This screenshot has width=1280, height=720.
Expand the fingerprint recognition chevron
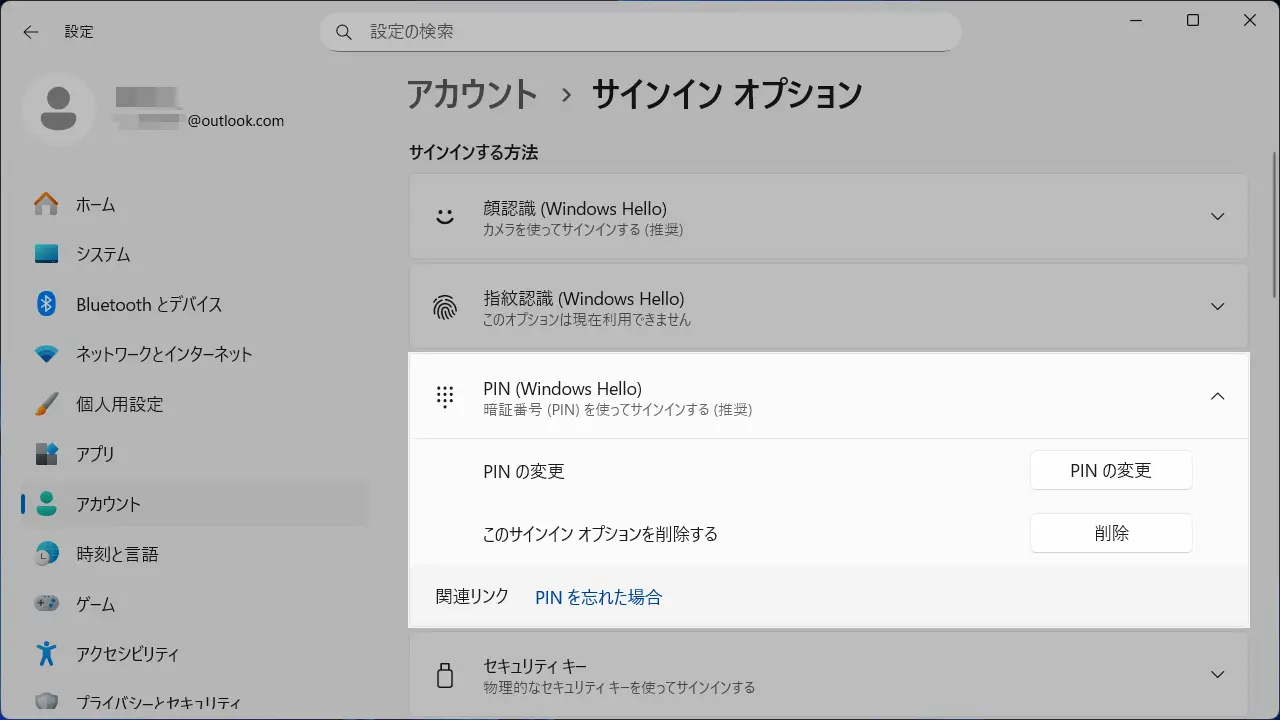(x=1217, y=306)
